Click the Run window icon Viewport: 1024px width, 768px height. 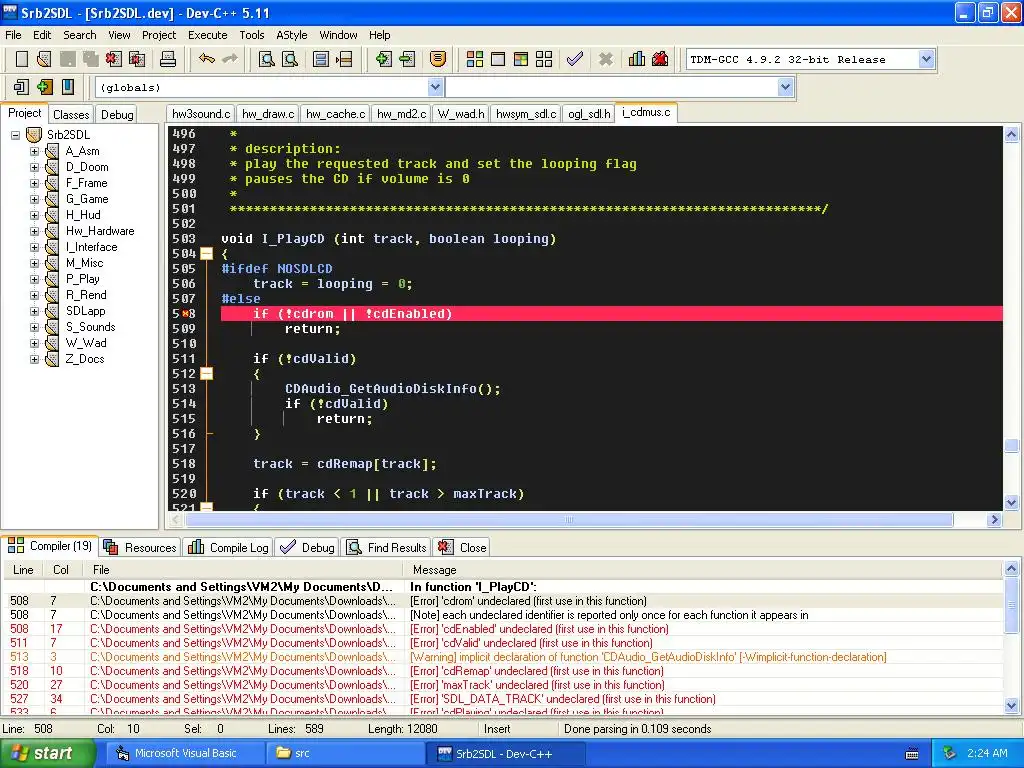click(498, 59)
